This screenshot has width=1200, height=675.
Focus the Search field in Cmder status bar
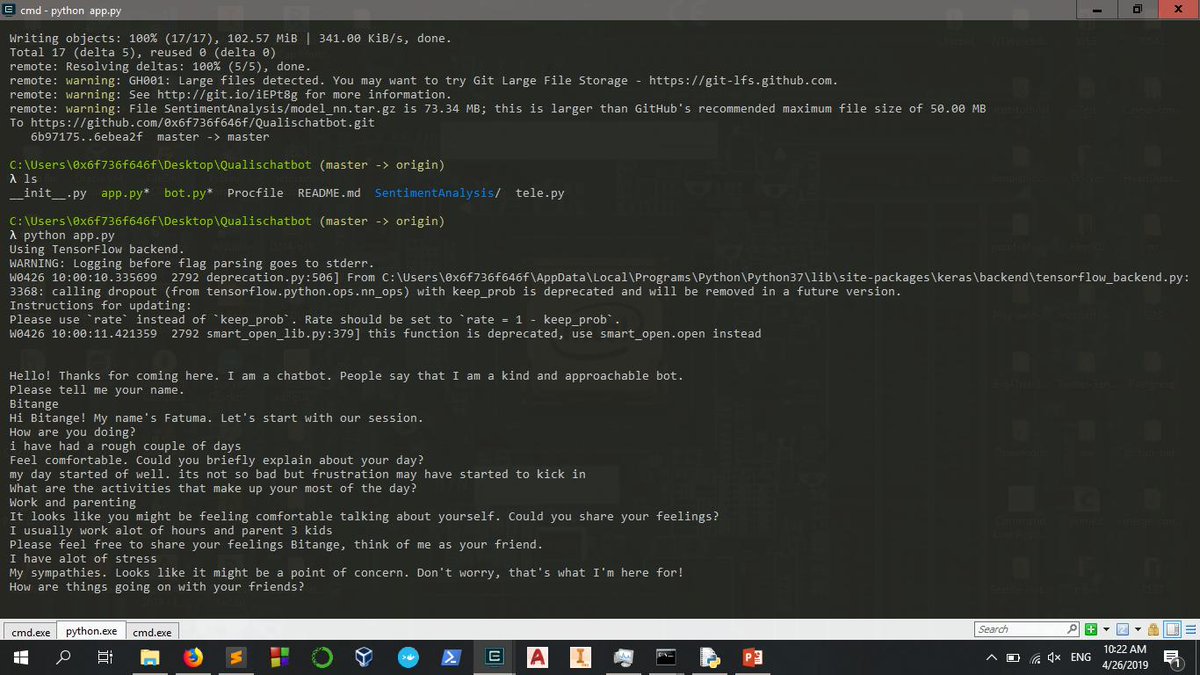1027,629
